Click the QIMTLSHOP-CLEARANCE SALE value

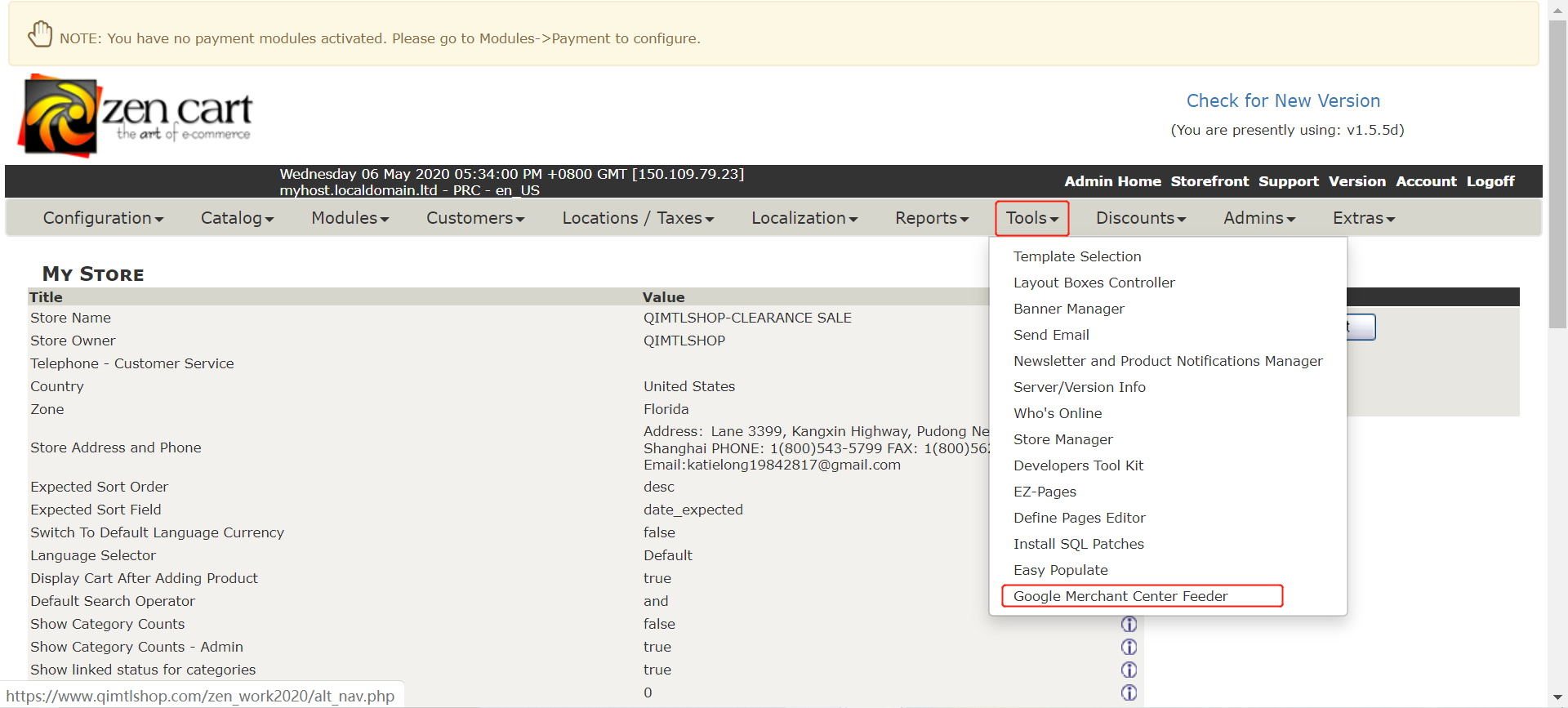[x=747, y=318]
